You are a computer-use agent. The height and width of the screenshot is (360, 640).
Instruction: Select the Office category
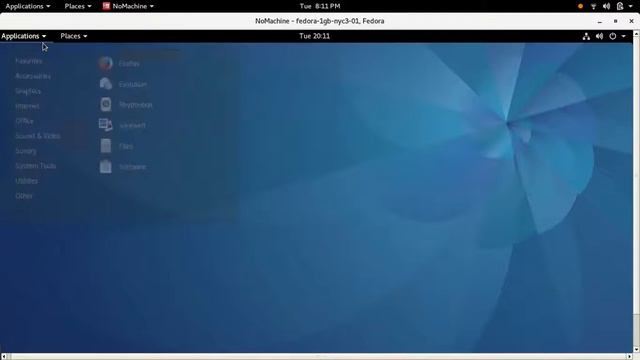pyautogui.click(x=24, y=121)
